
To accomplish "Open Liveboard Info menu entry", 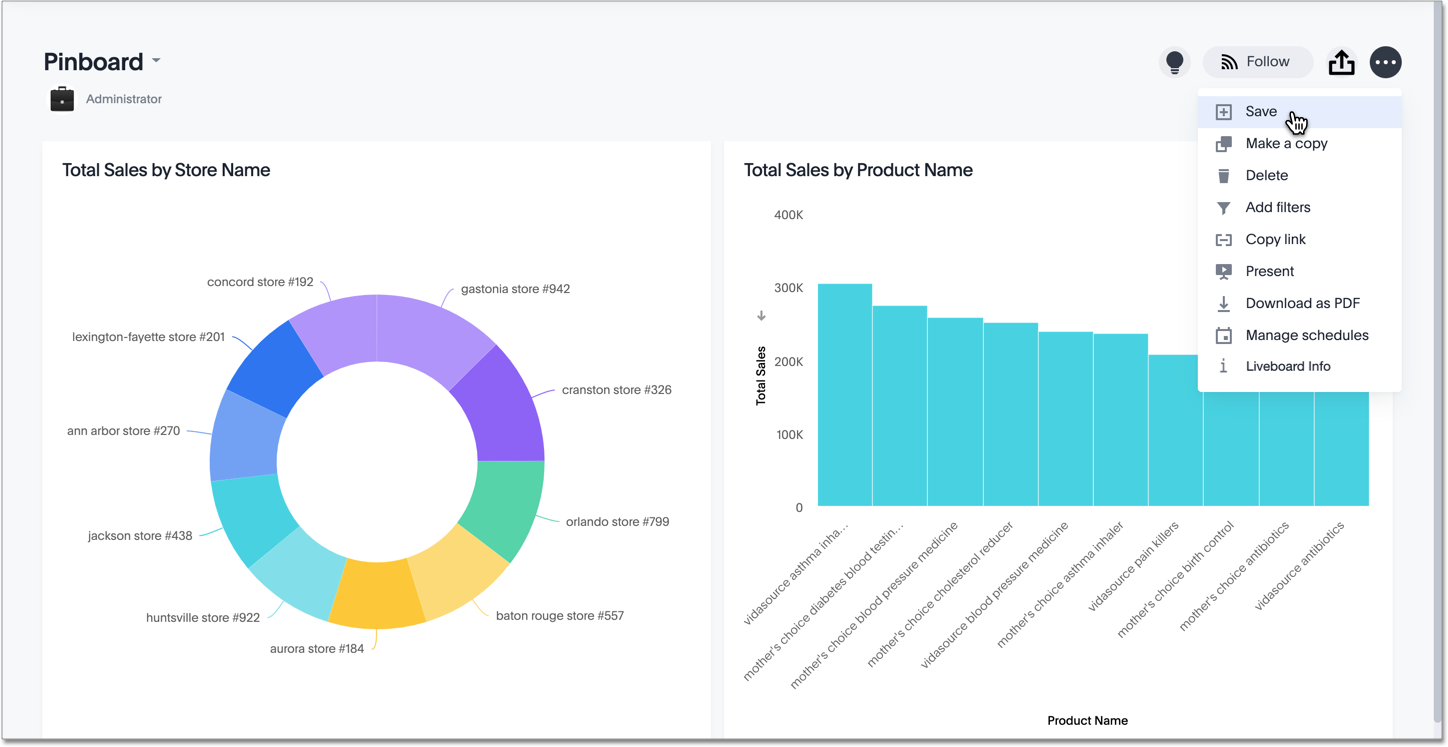I will [1287, 366].
